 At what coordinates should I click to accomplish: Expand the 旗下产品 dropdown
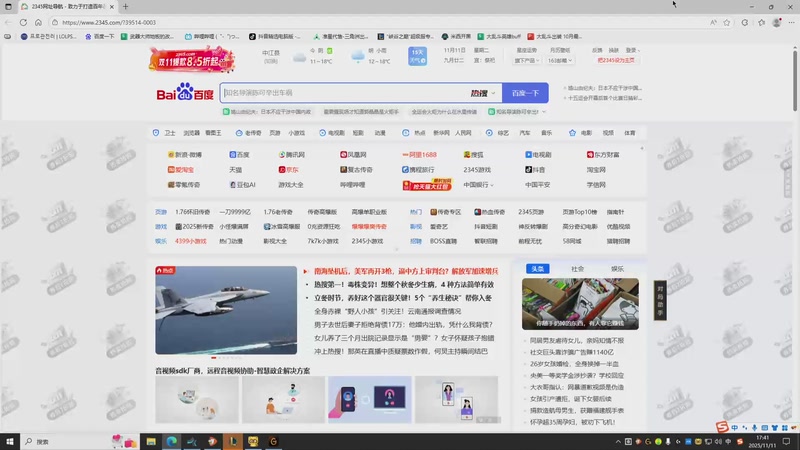527,60
